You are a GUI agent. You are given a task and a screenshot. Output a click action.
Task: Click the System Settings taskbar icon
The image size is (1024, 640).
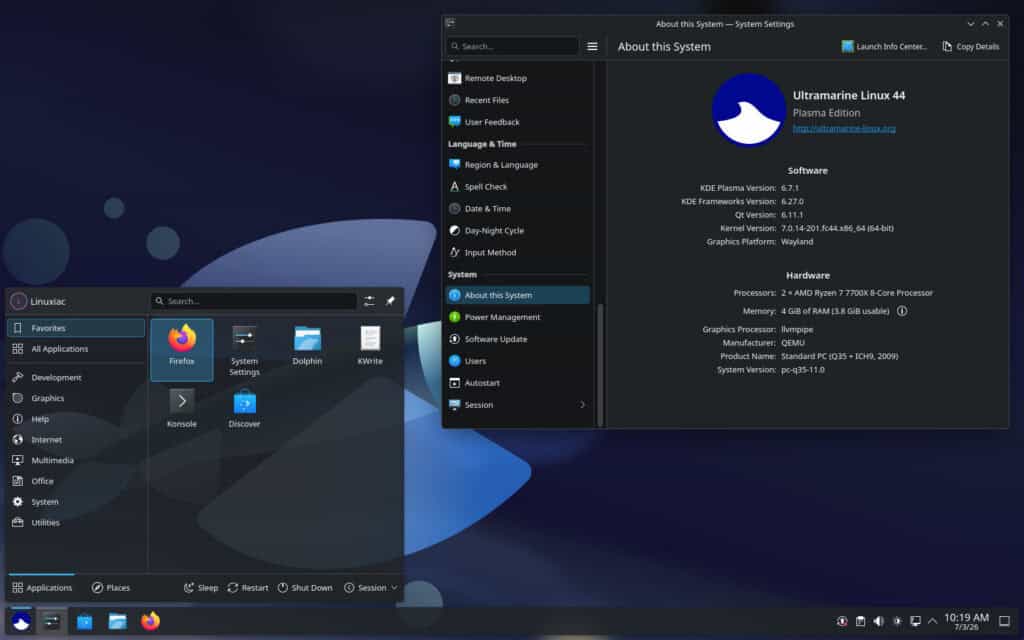pyautogui.click(x=52, y=621)
